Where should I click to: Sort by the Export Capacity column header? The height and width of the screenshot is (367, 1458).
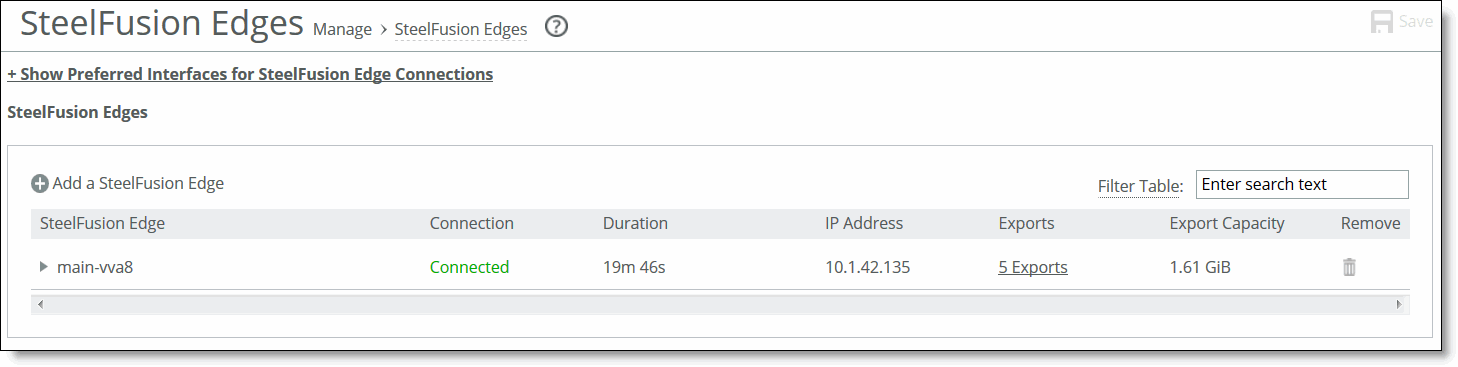pyautogui.click(x=1227, y=223)
